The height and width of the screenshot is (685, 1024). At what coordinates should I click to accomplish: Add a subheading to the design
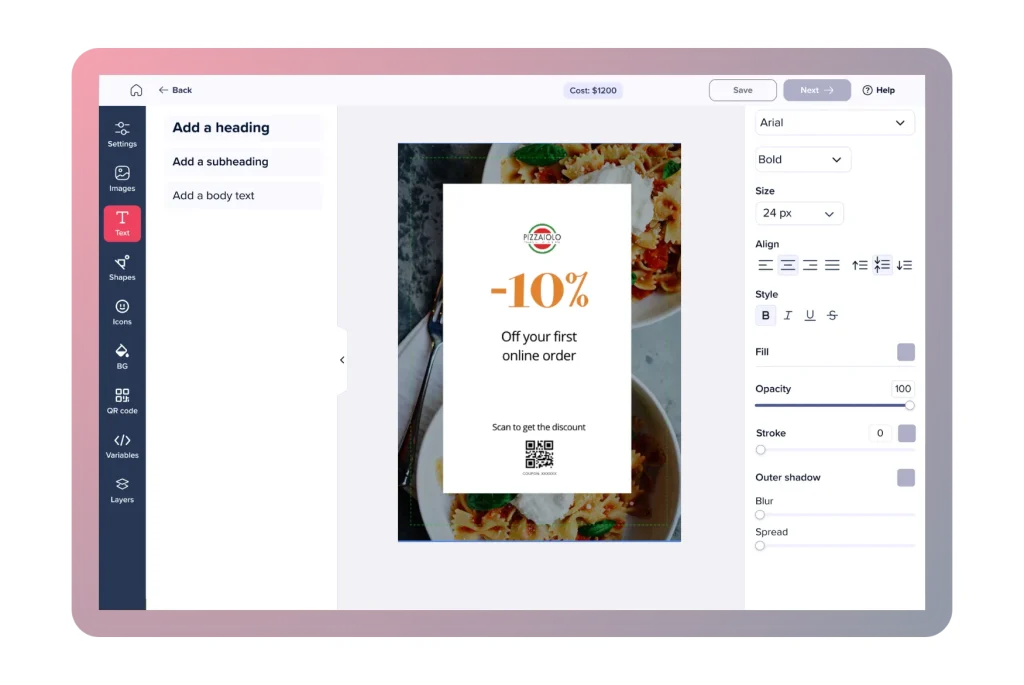[x=244, y=161]
